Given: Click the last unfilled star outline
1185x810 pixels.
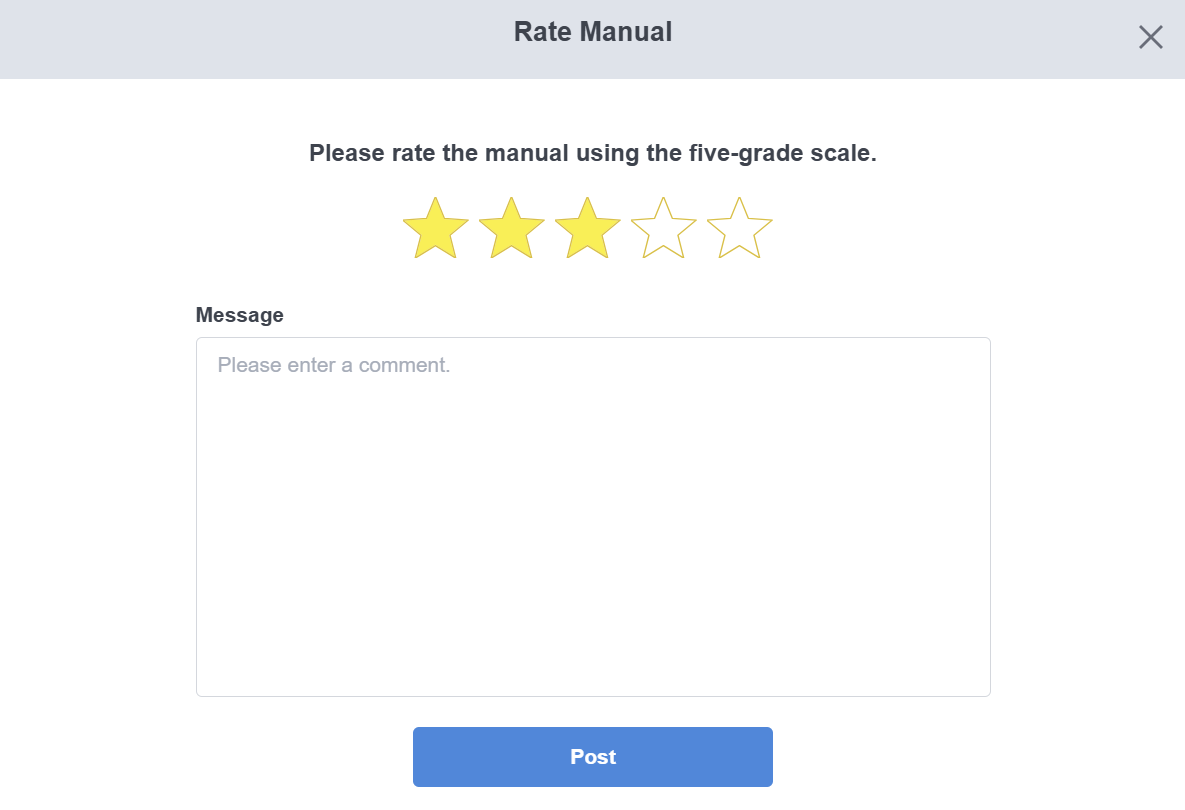Looking at the screenshot, I should (740, 229).
